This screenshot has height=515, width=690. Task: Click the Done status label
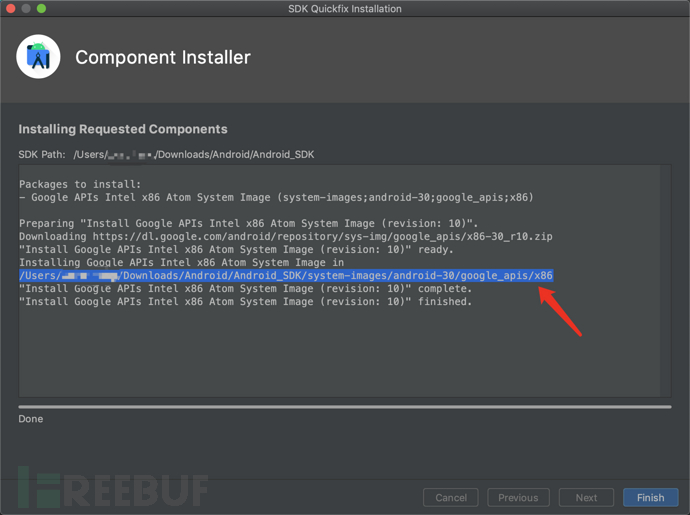pos(31,419)
